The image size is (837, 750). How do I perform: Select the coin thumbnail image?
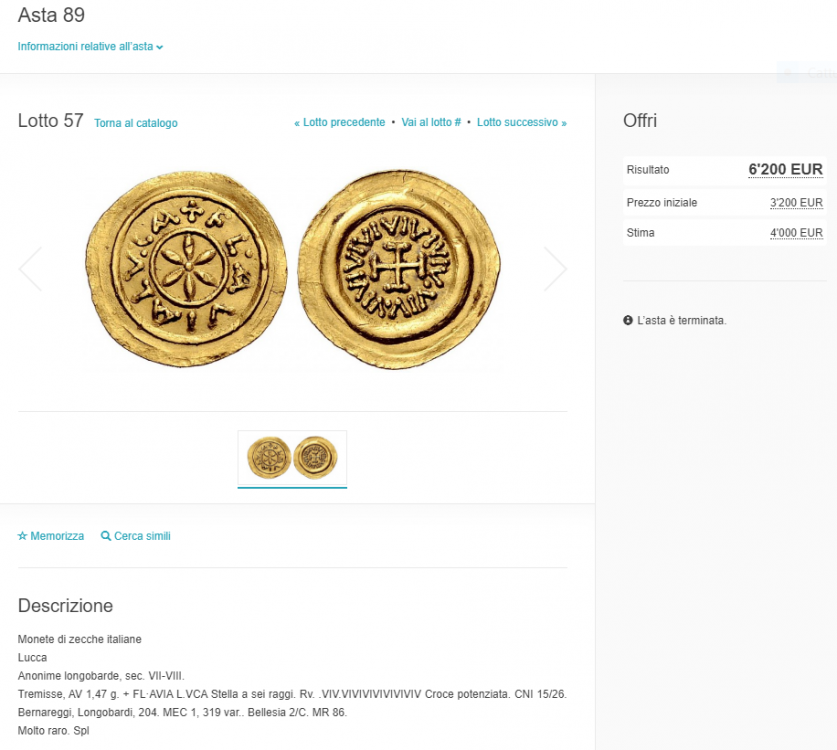[x=292, y=458]
